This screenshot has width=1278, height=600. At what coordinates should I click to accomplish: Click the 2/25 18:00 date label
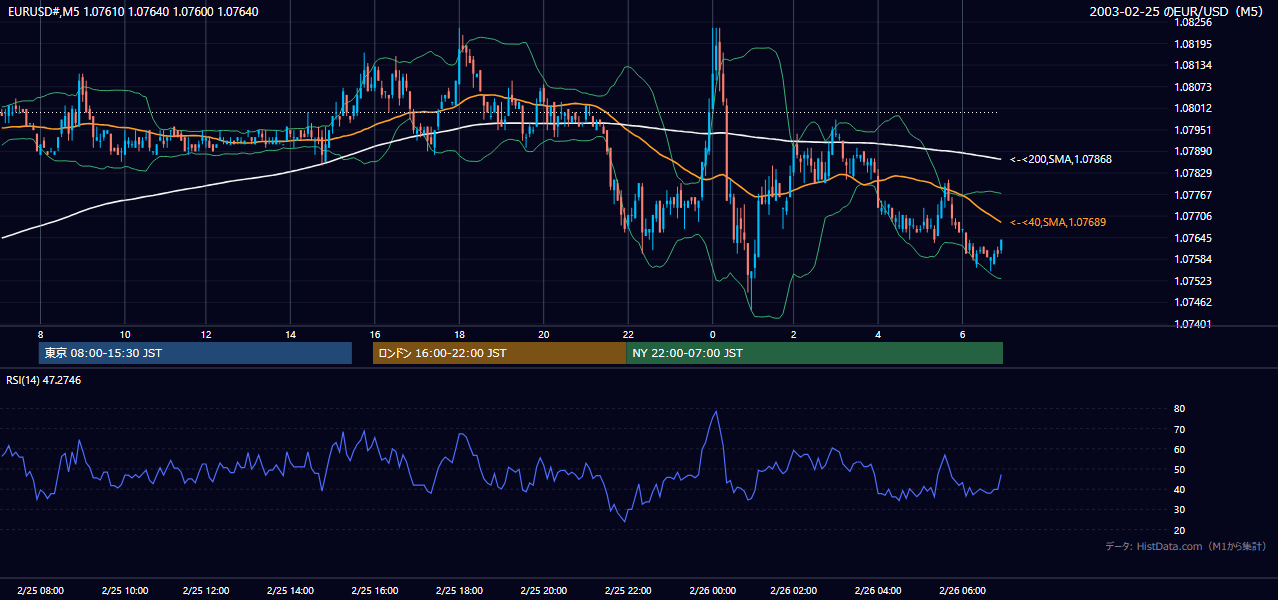click(x=459, y=590)
